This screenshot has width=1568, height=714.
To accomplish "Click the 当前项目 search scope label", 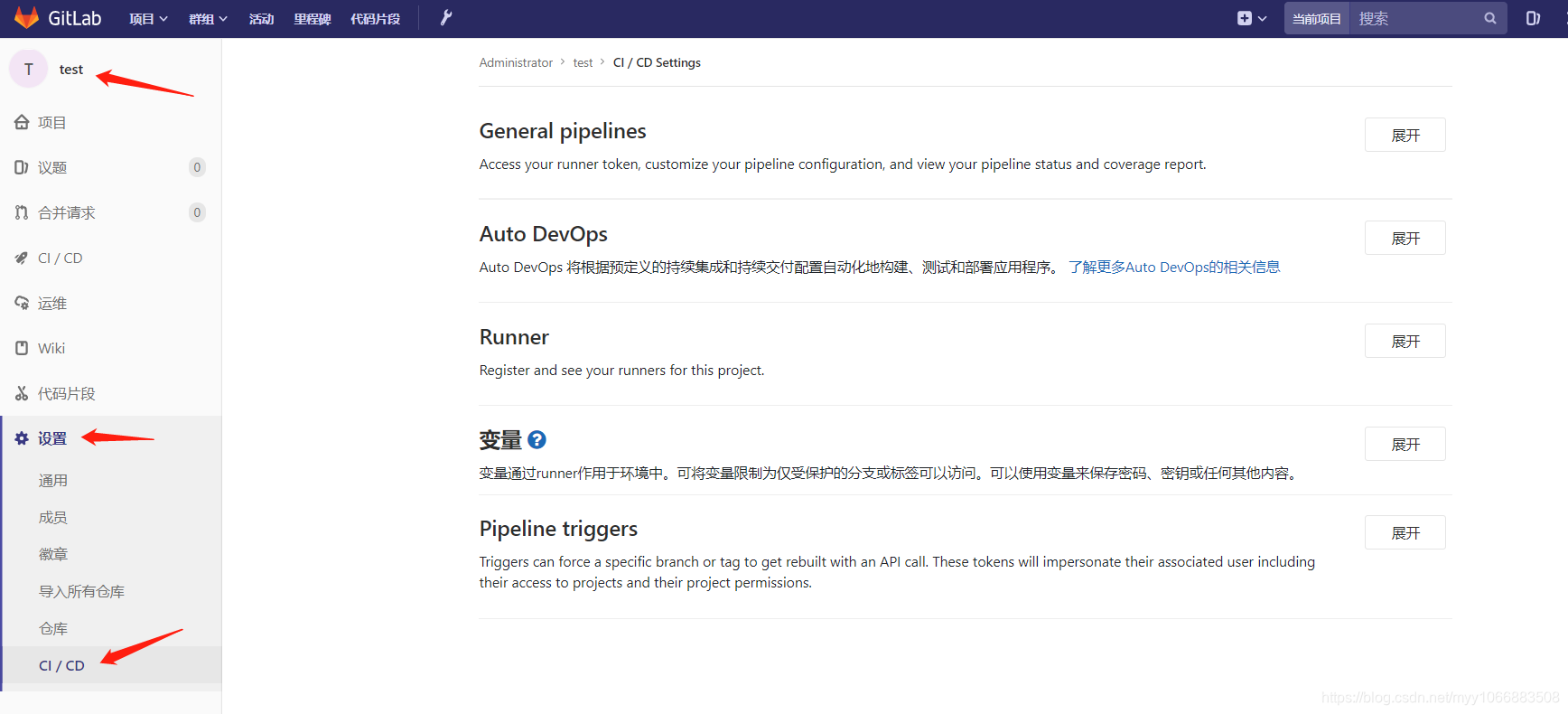I will click(x=1317, y=18).
